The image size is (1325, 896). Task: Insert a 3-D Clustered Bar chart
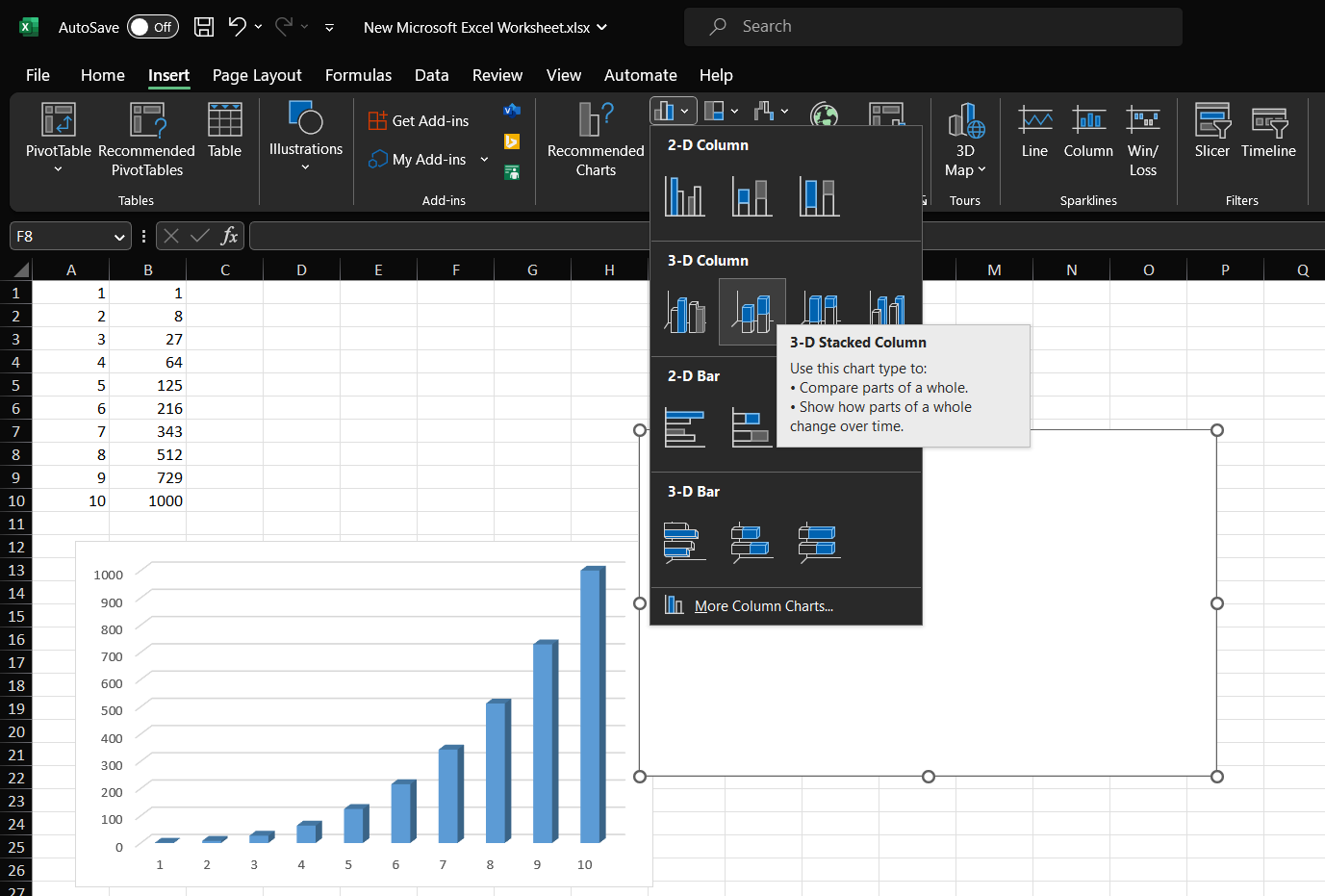tap(684, 542)
